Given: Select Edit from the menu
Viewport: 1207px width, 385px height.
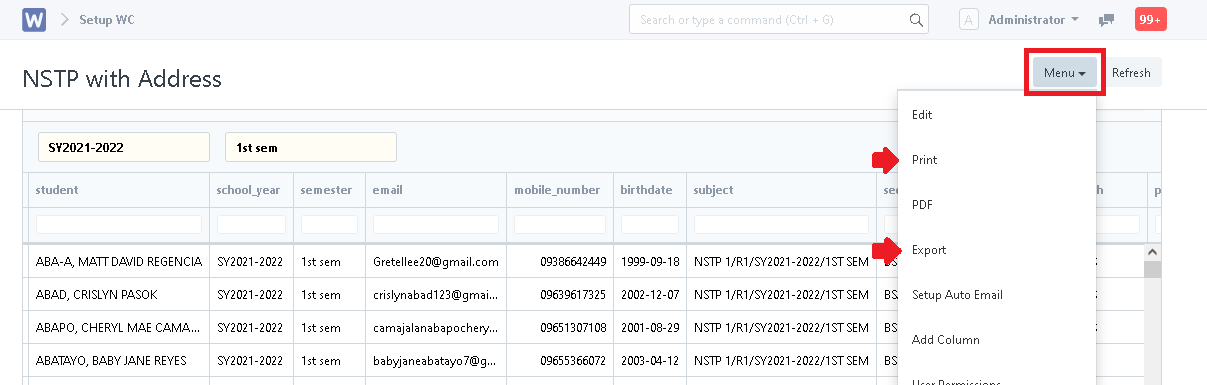Looking at the screenshot, I should point(922,115).
